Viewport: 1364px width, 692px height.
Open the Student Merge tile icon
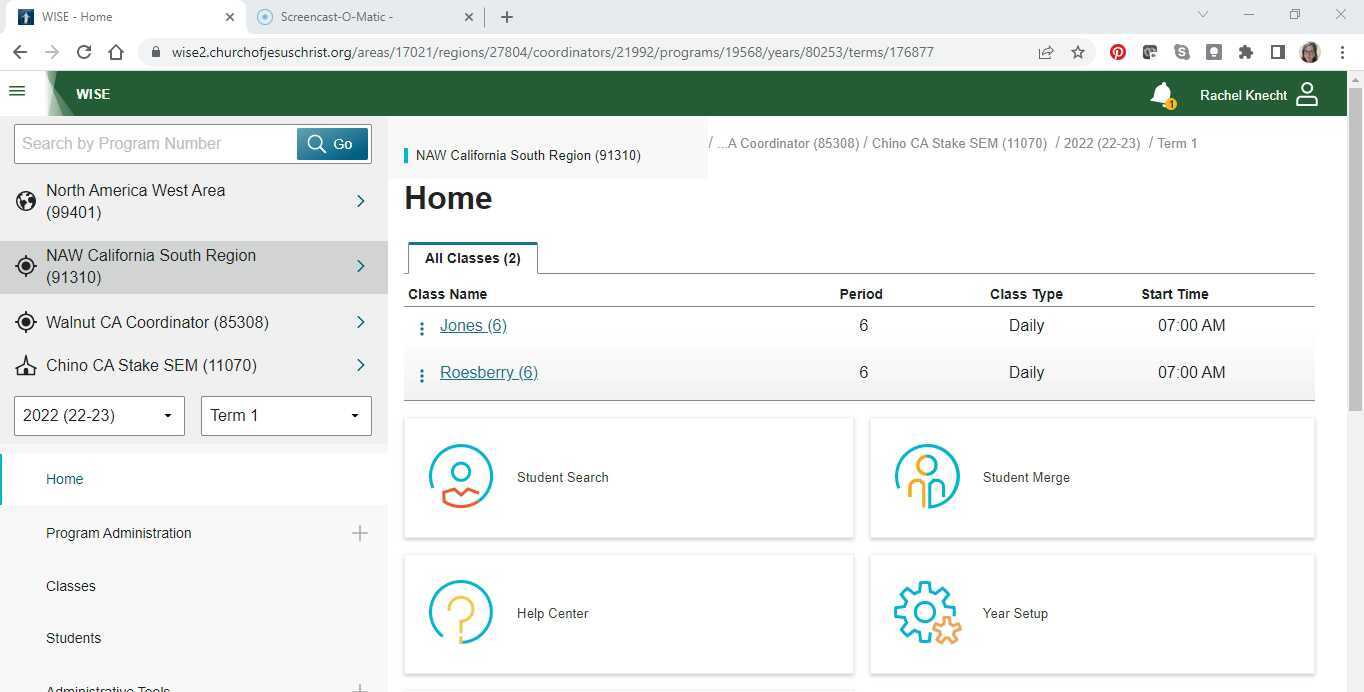click(927, 477)
